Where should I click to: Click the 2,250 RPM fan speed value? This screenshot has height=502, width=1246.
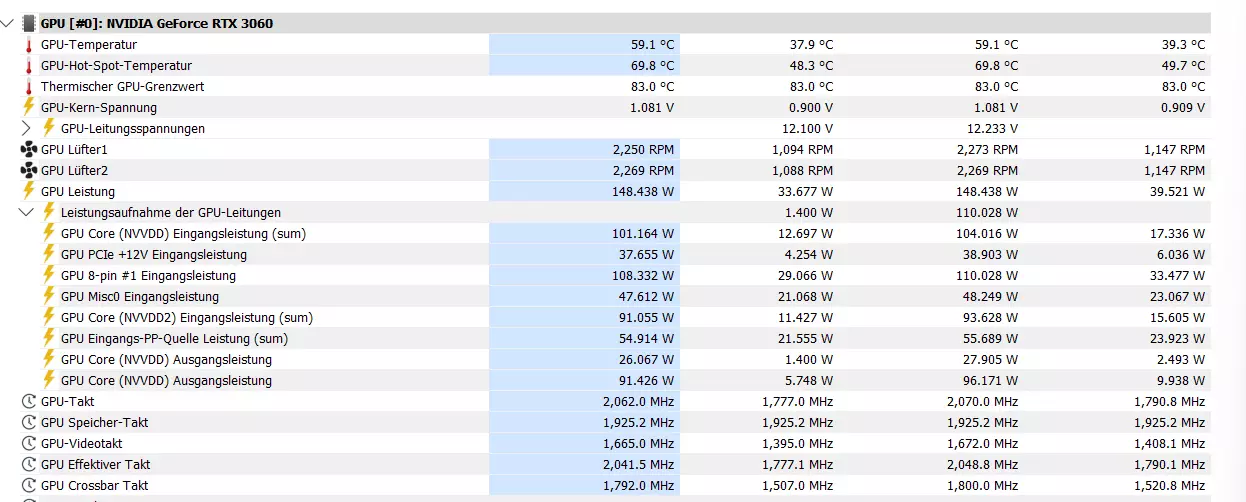(x=643, y=149)
